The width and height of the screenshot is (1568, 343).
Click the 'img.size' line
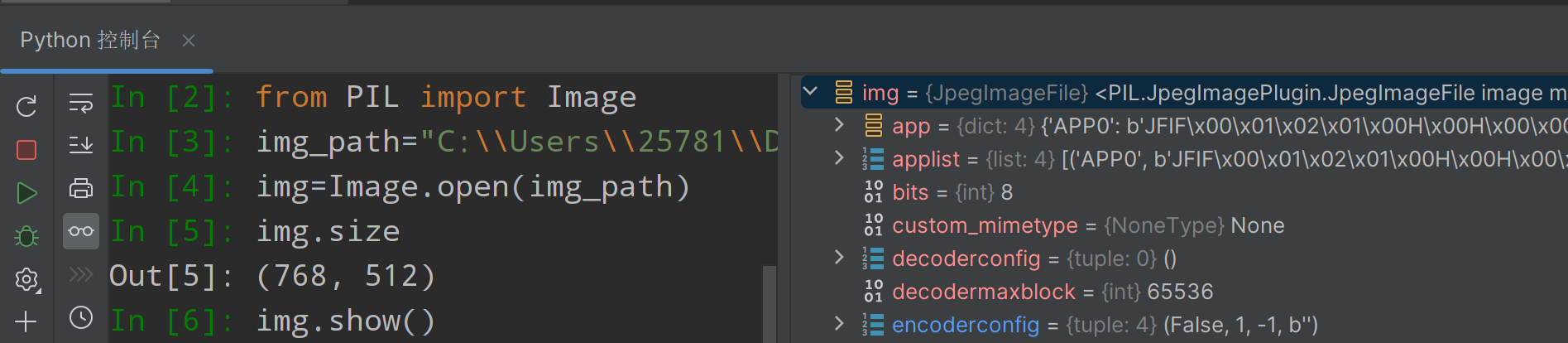click(x=328, y=231)
